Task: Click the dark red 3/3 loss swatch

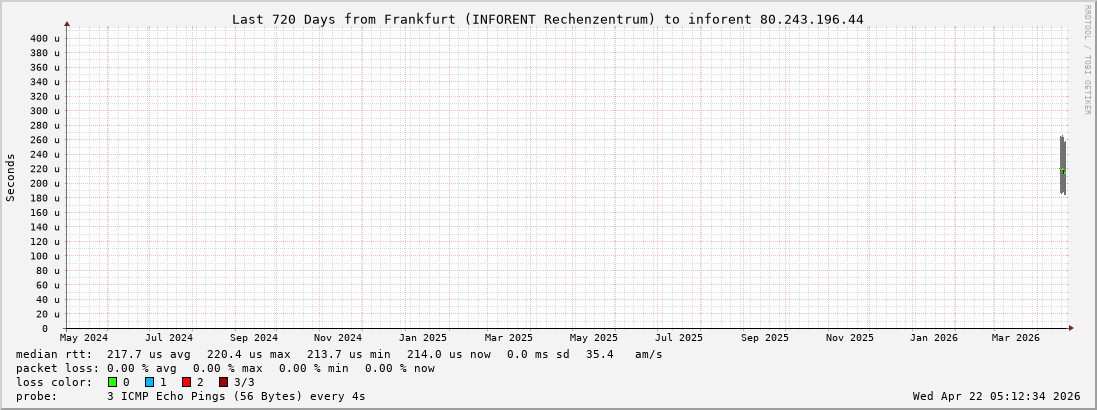Action: click(223, 382)
